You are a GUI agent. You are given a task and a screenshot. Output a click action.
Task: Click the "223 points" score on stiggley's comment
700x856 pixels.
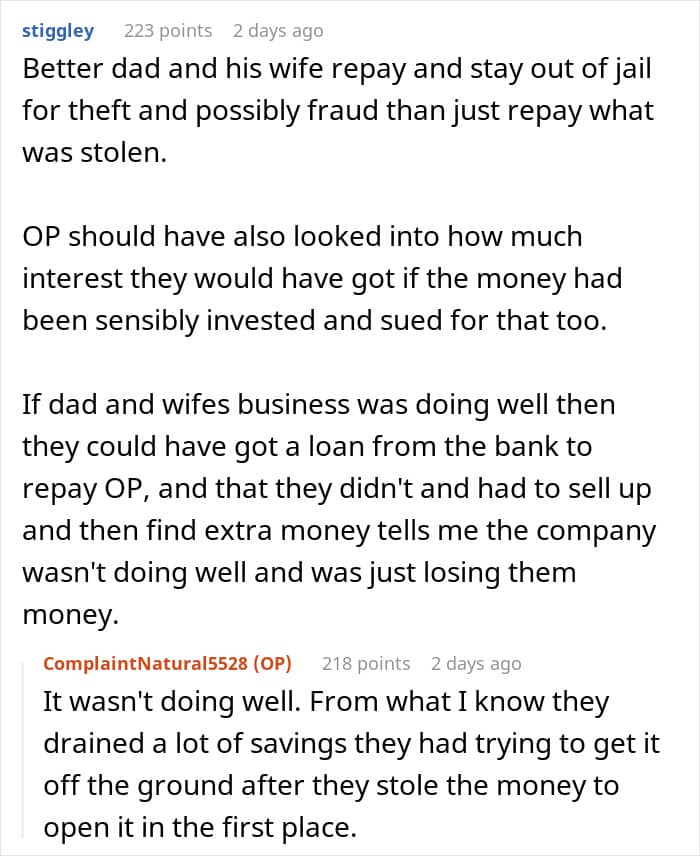168,31
